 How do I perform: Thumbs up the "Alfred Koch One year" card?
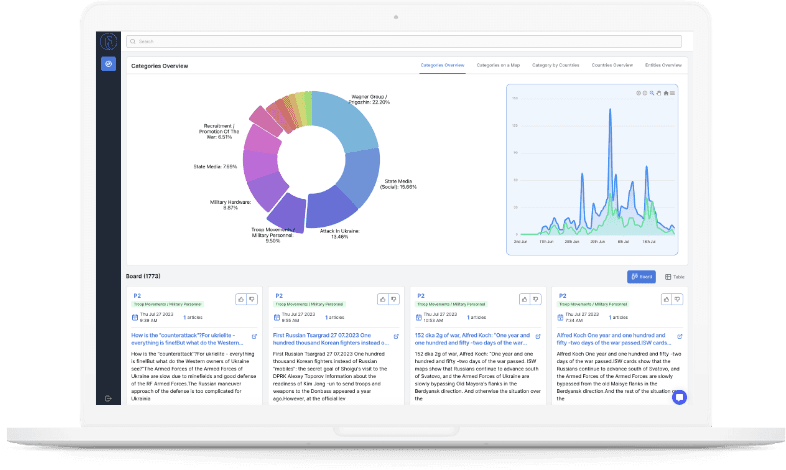[666, 299]
